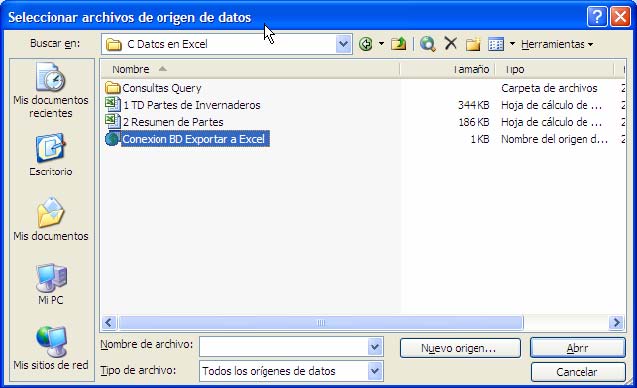Go to Escritorio in places bar
This screenshot has height=388, width=637.
51,155
